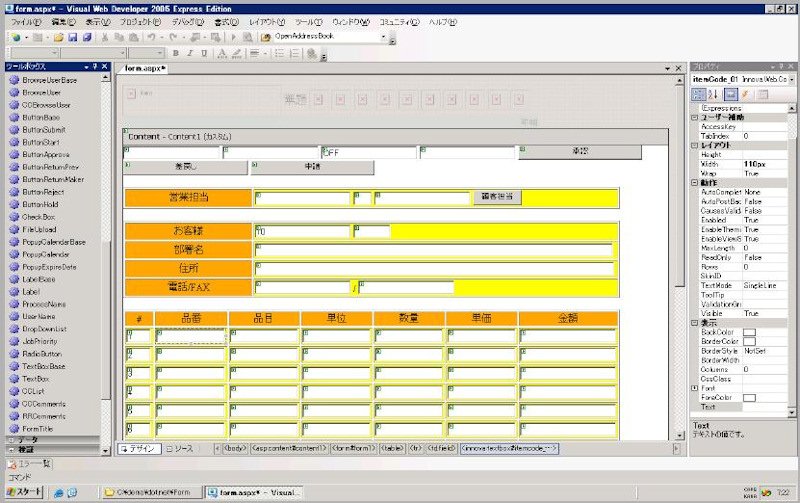Open the エラー一覧 panel tab
This screenshot has height=503, width=800.
(30, 464)
